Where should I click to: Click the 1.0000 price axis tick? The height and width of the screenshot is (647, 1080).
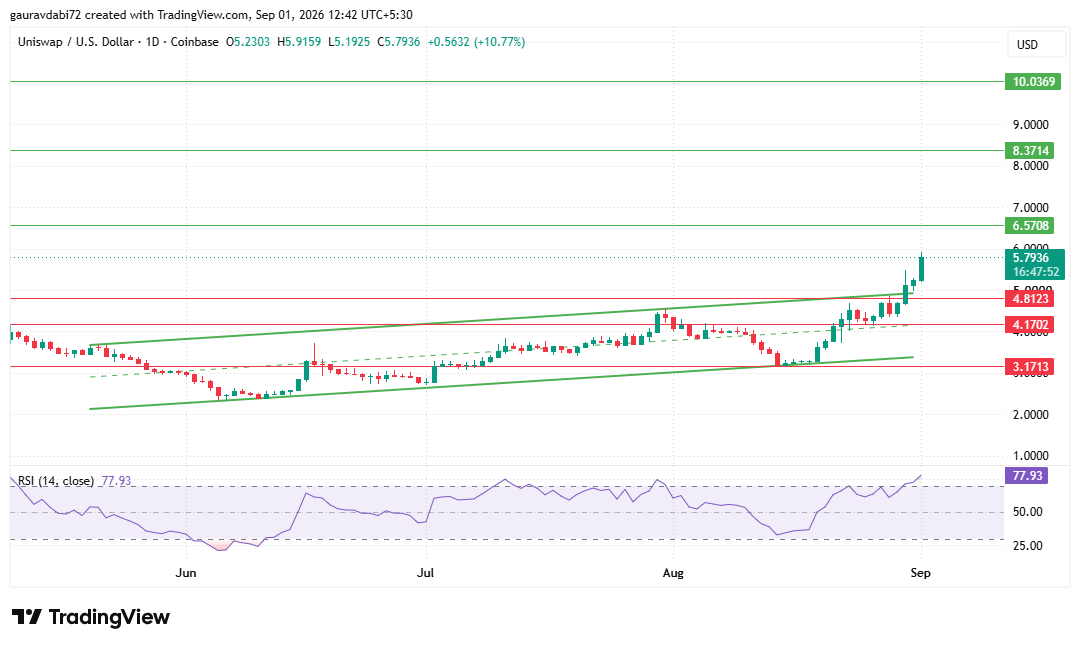pos(1030,455)
